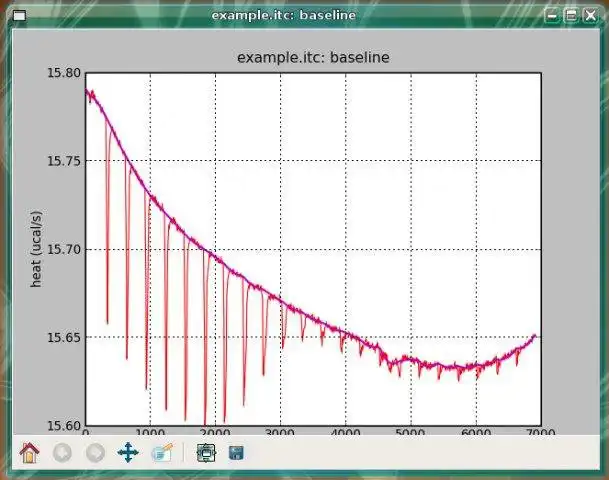Reset the plot with Home icon

click(30, 452)
